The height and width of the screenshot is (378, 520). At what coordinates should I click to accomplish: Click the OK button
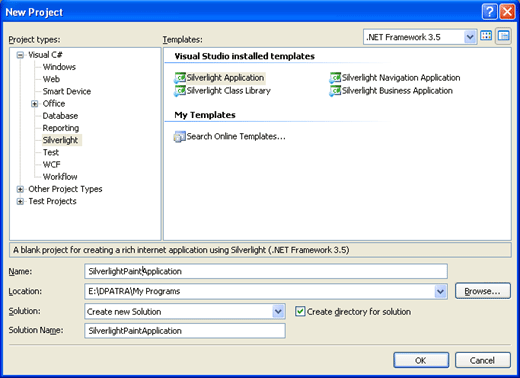[421, 360]
